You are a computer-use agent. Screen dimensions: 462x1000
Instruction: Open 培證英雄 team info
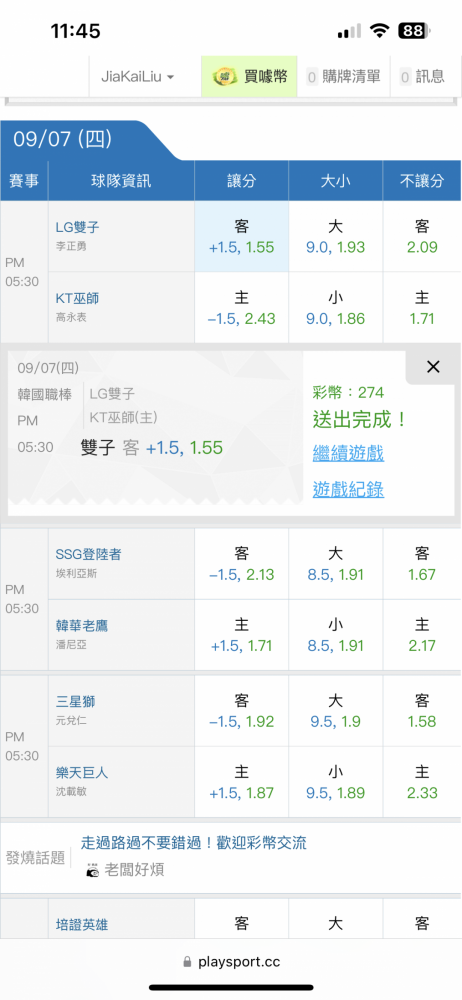pyautogui.click(x=82, y=925)
